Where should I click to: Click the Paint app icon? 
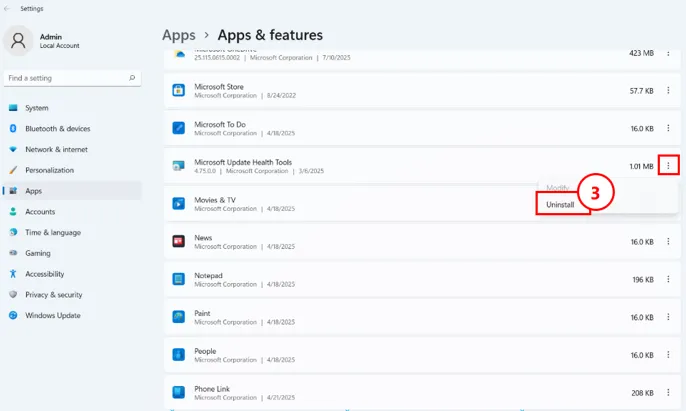(178, 317)
